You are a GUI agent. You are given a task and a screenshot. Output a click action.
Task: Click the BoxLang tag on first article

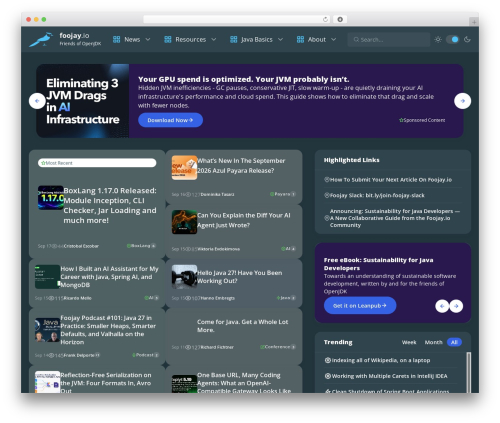pos(141,246)
